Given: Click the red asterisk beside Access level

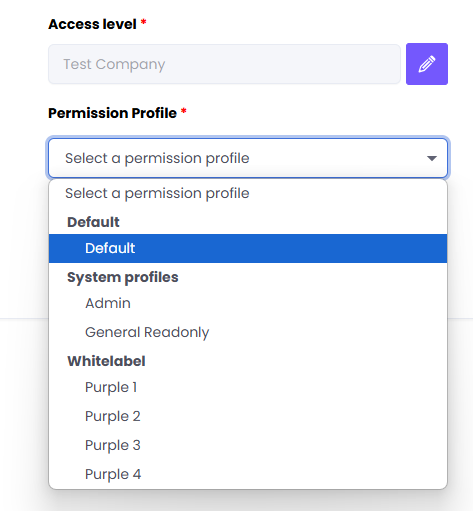Looking at the screenshot, I should click(143, 22).
